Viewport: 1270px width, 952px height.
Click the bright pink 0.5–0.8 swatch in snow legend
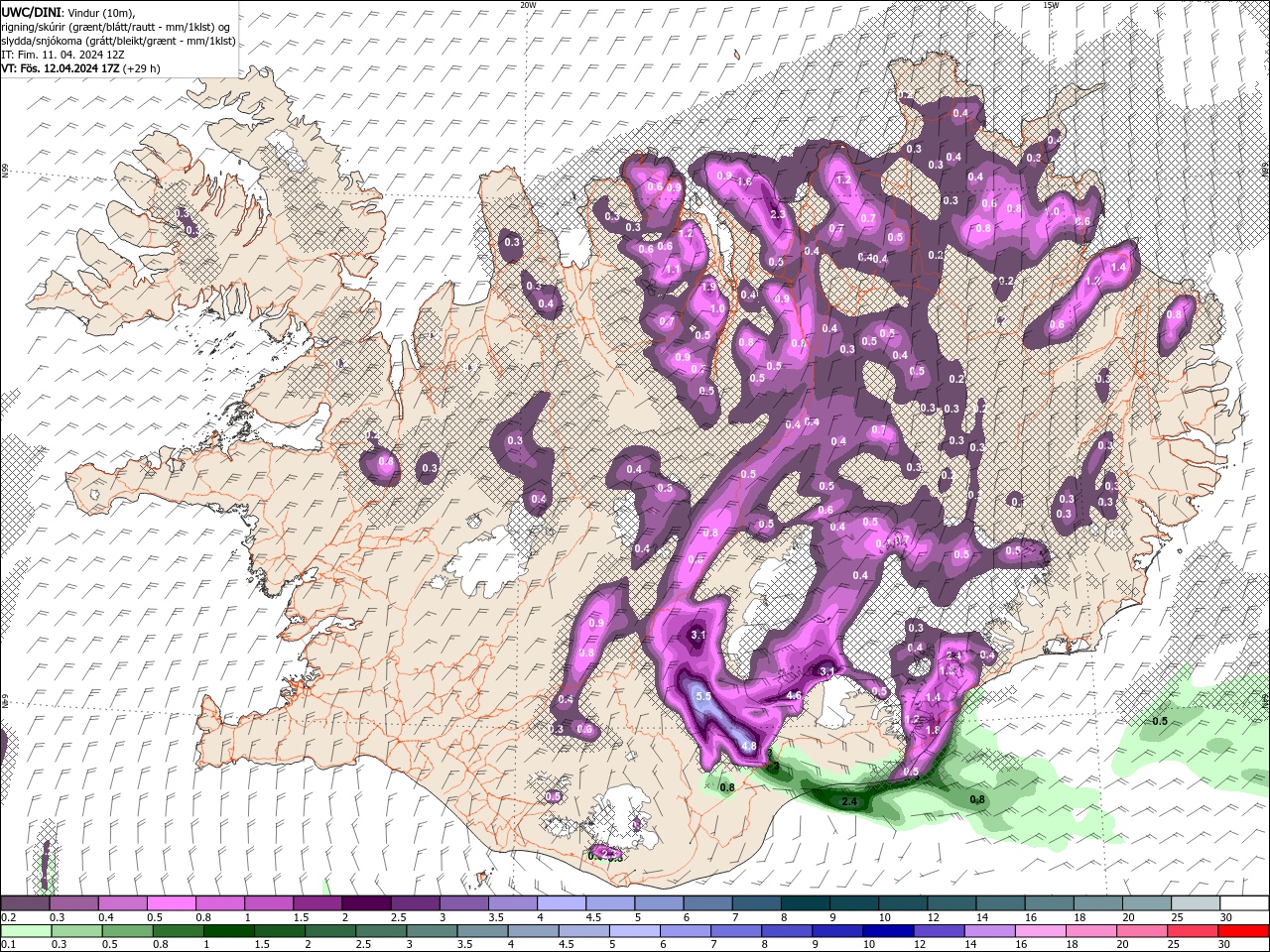(x=171, y=903)
